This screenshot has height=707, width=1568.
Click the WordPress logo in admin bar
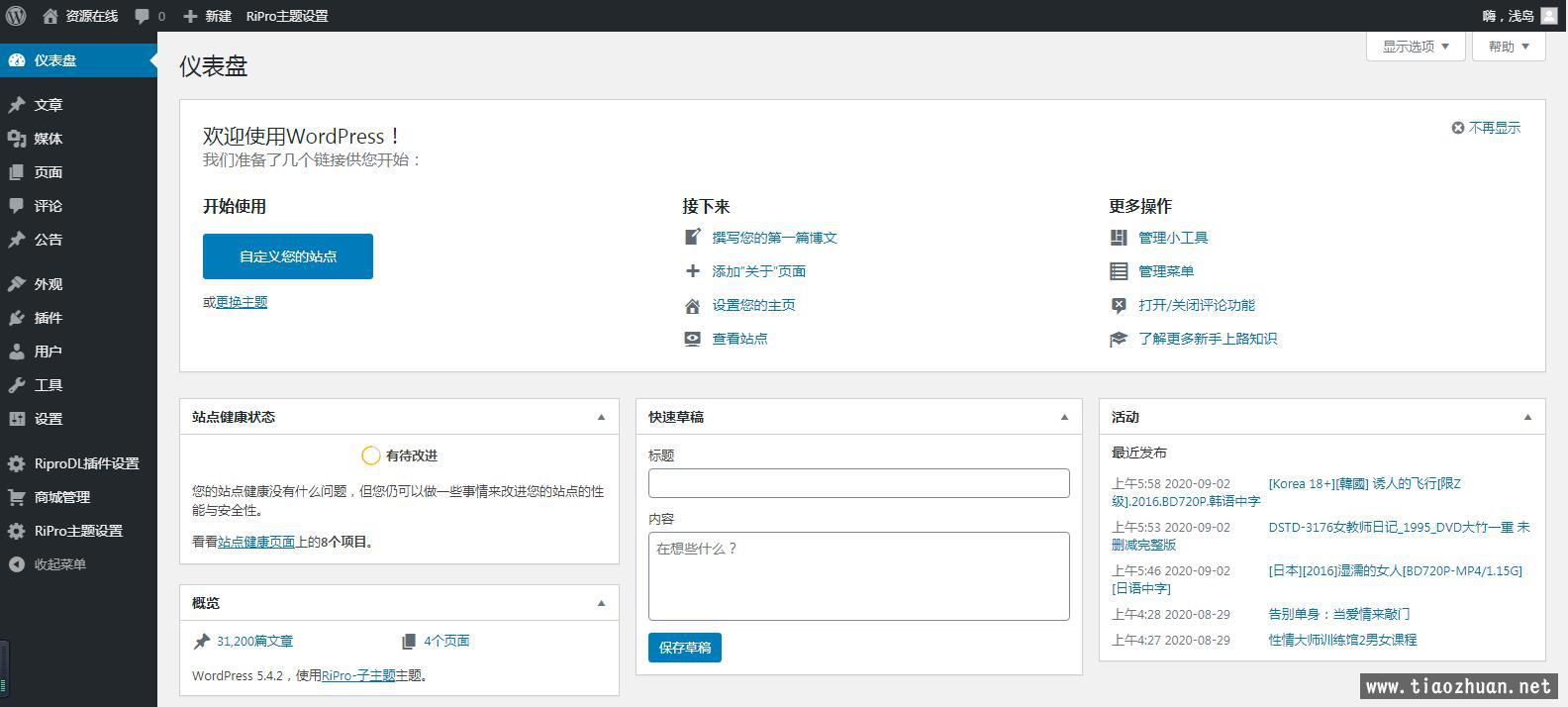click(16, 16)
